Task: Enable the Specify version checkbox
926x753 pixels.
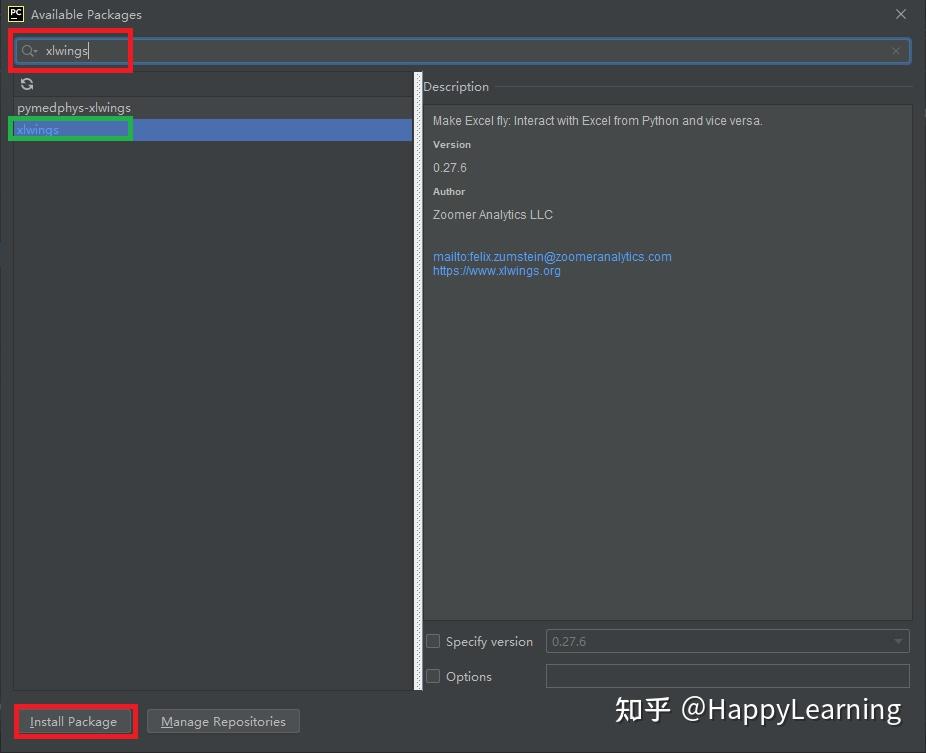Action: click(433, 641)
